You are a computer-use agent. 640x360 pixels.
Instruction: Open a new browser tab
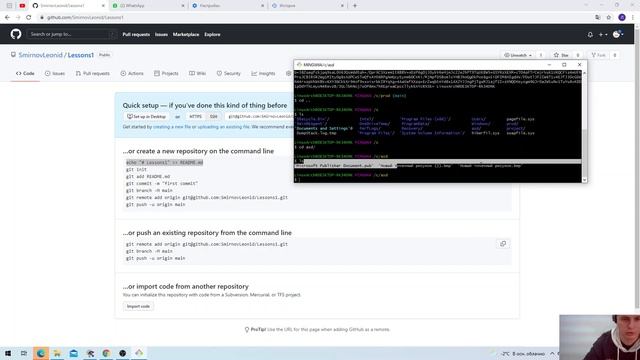coord(355,6)
